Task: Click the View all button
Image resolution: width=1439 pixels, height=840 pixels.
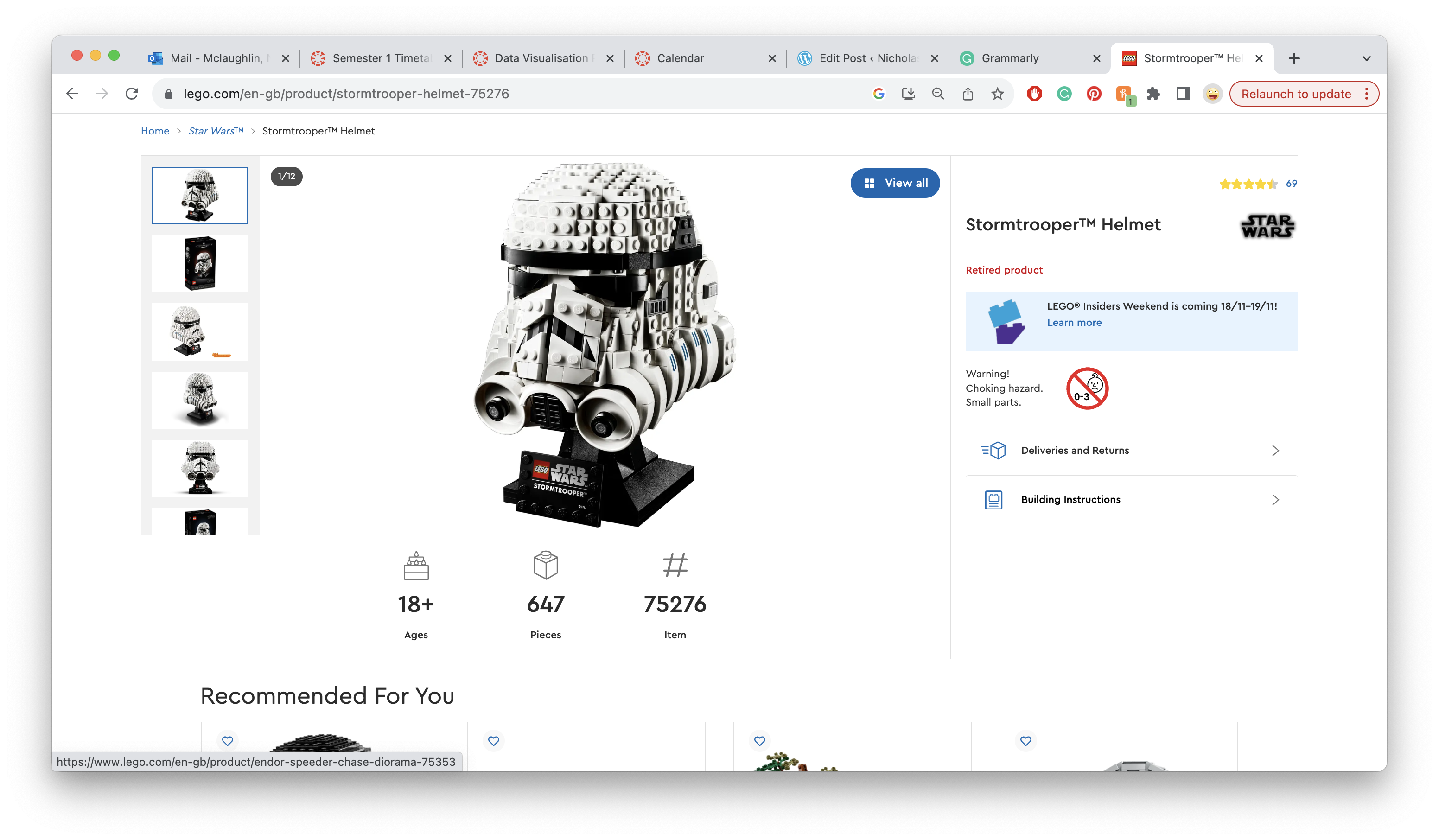Action: point(894,183)
